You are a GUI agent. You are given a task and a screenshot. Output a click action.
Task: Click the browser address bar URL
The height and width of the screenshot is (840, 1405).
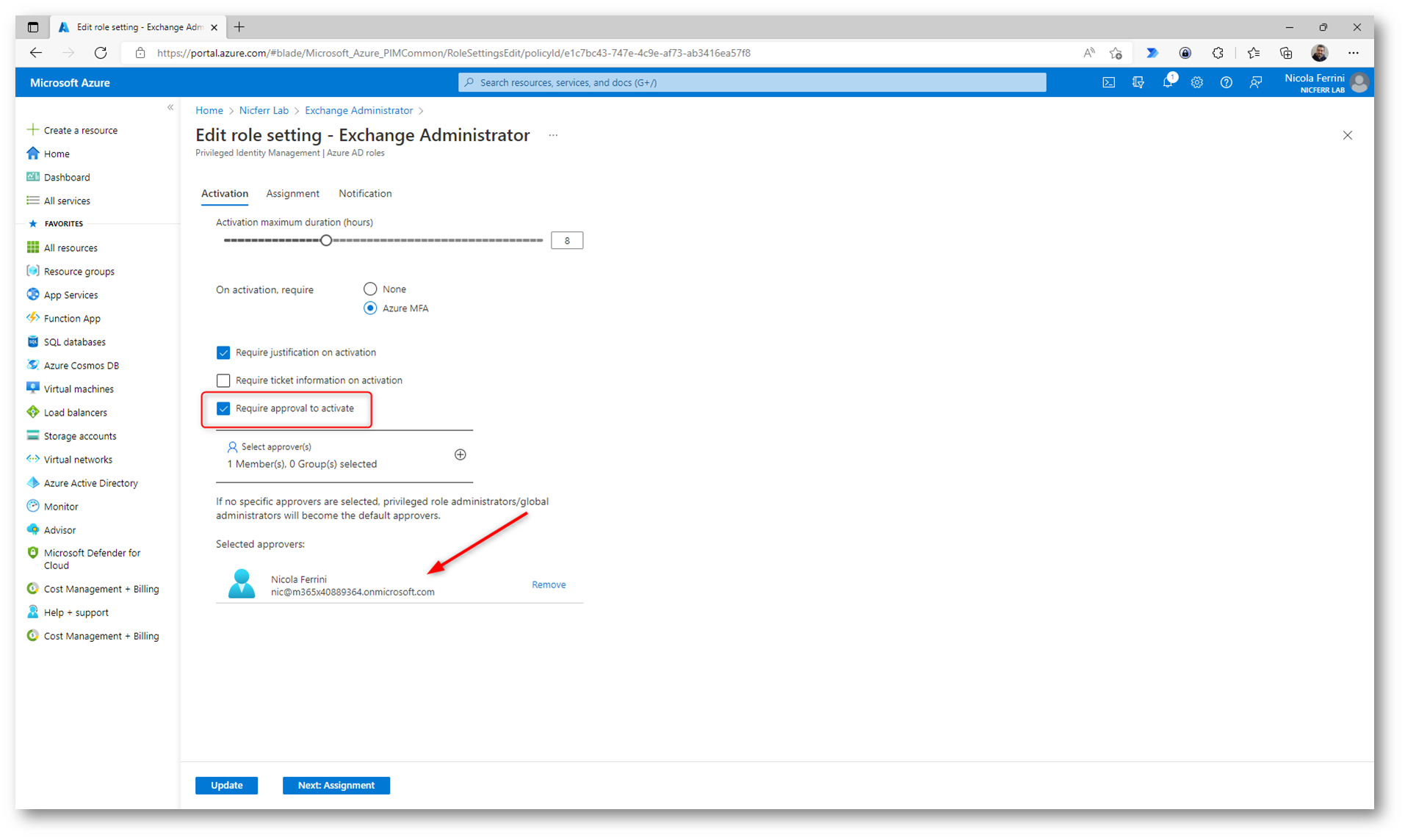pos(453,53)
